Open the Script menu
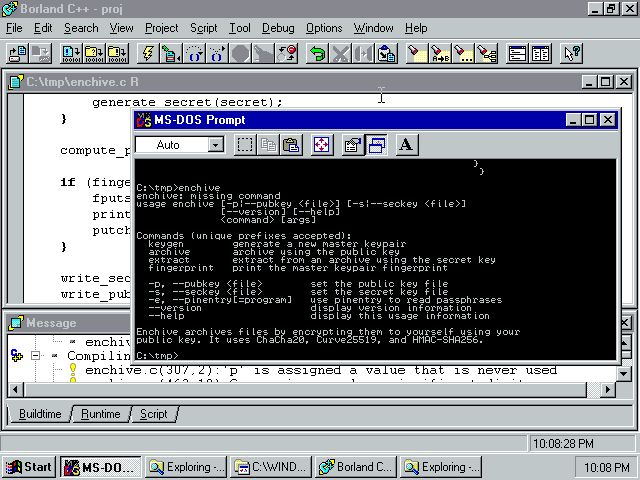Screen dimensions: 640x480 click(x=203, y=28)
